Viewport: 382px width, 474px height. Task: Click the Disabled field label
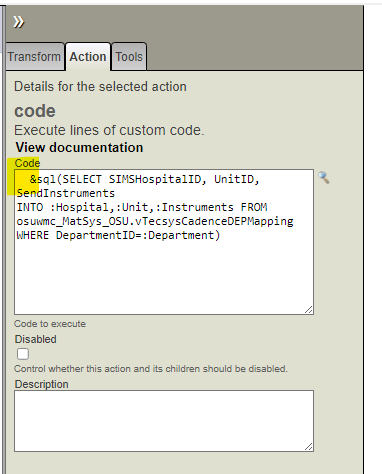coord(35,339)
